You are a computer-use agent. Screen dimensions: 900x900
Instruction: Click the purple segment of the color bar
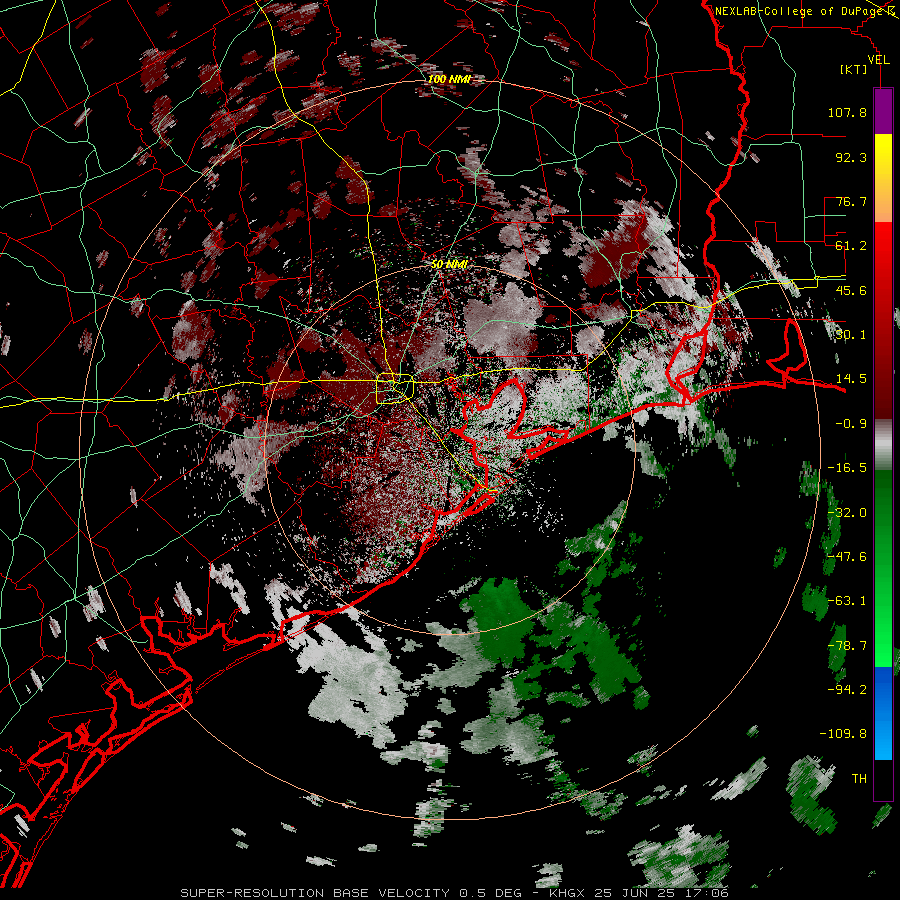(883, 111)
